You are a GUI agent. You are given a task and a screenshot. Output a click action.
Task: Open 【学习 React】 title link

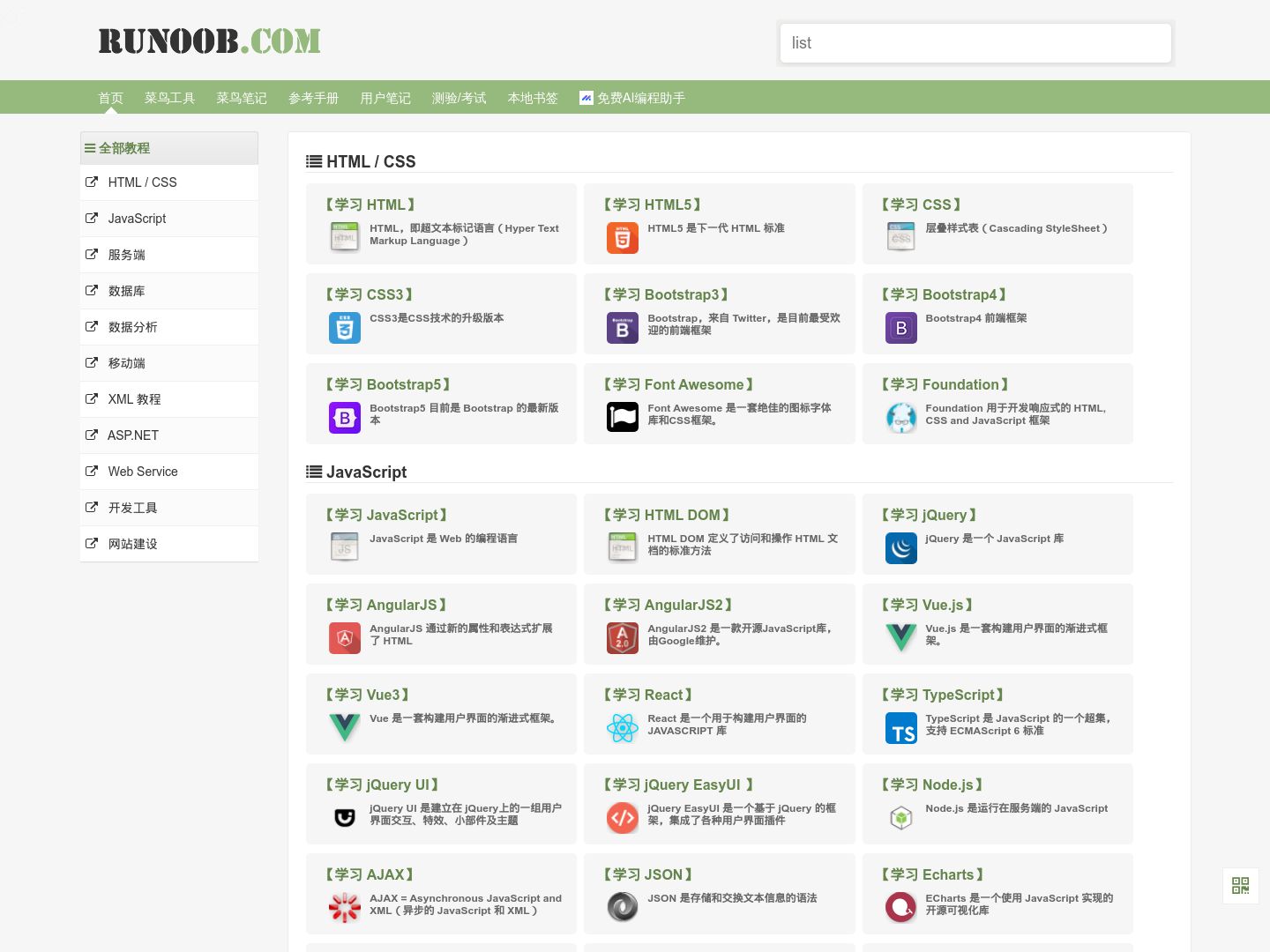(x=648, y=695)
